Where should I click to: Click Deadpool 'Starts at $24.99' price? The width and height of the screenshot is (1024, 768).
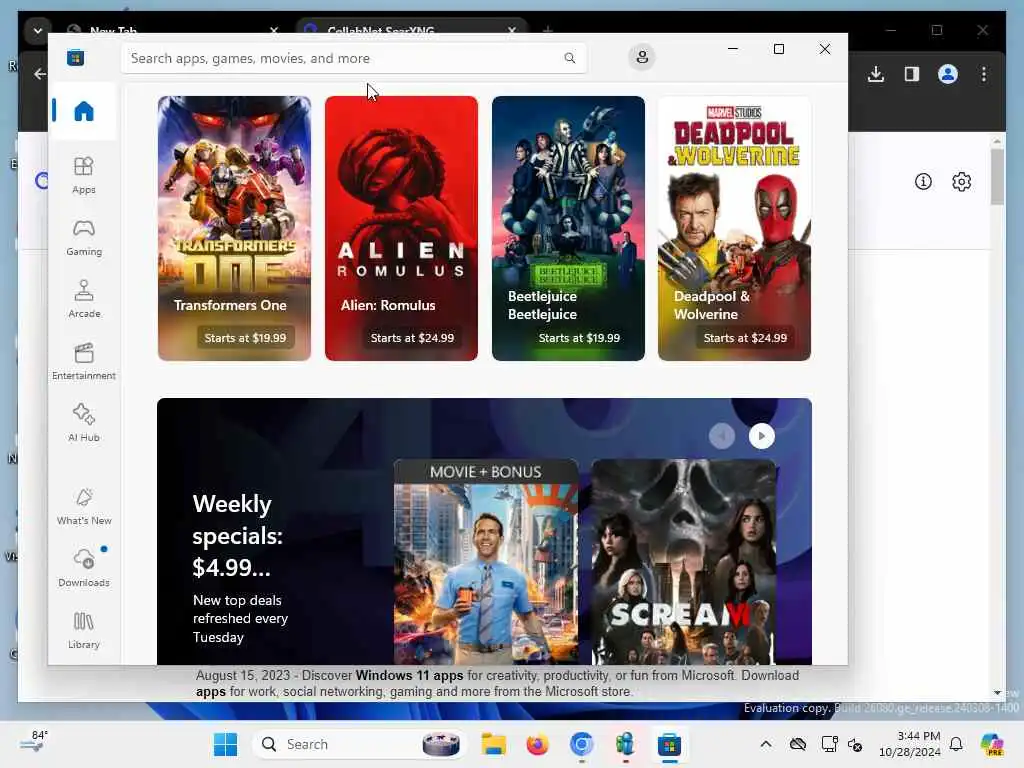point(745,338)
